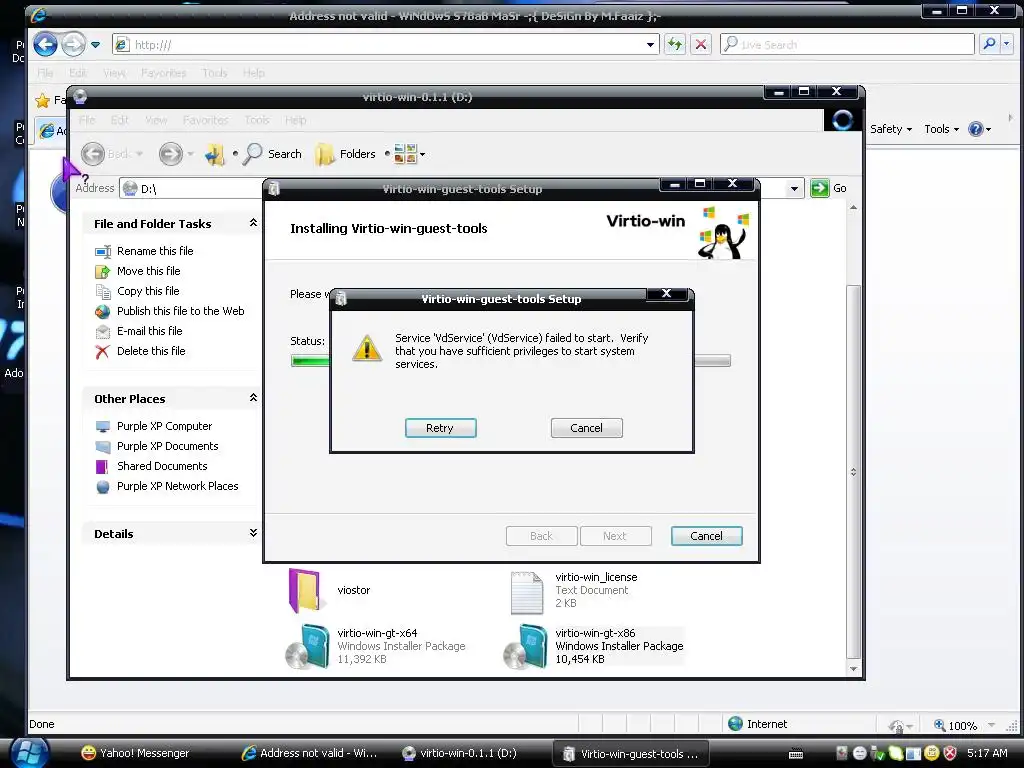Expand the Explorer address bar dropdown

point(794,189)
